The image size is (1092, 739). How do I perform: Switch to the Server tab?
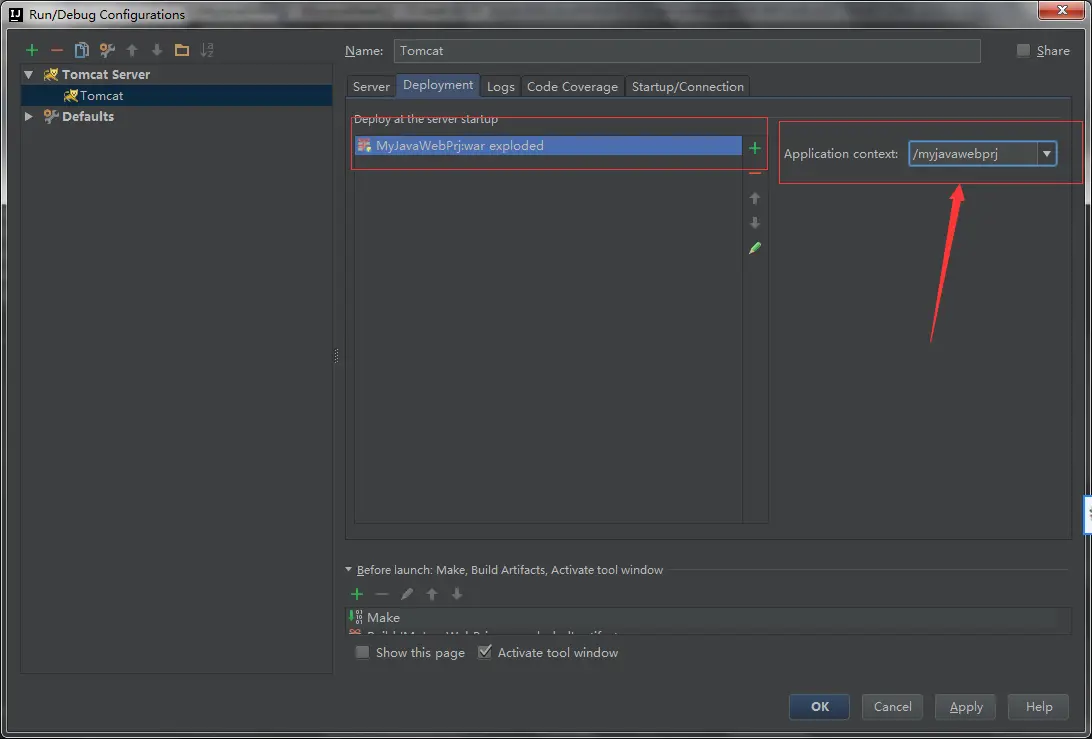[x=371, y=86]
